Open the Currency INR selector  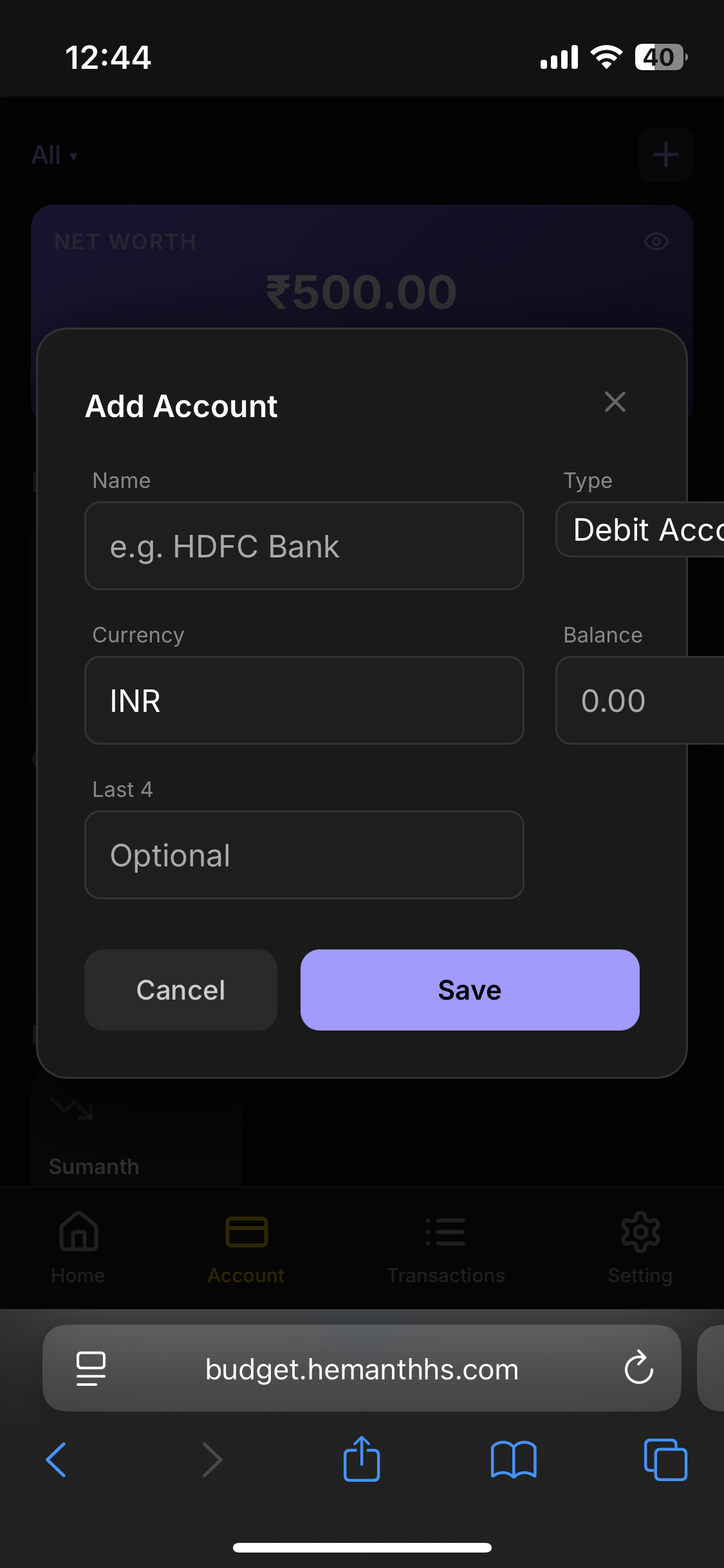pos(304,700)
